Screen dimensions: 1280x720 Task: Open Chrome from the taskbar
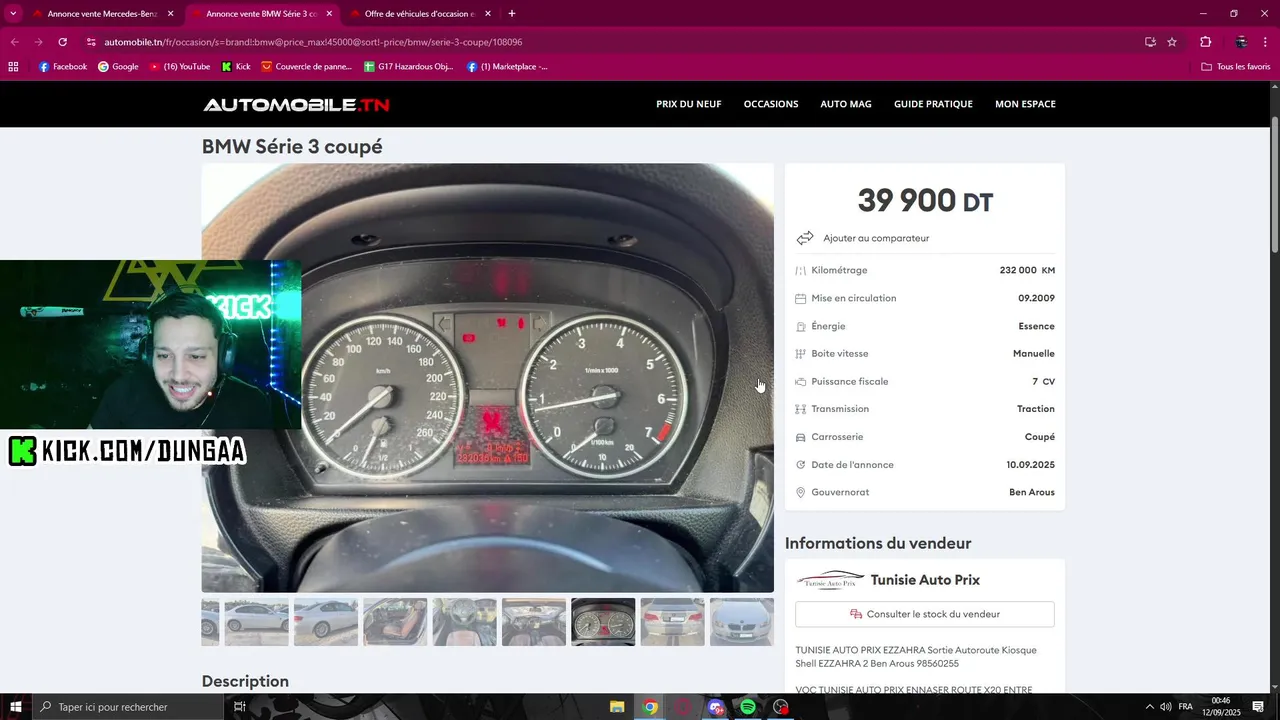pyautogui.click(x=650, y=707)
